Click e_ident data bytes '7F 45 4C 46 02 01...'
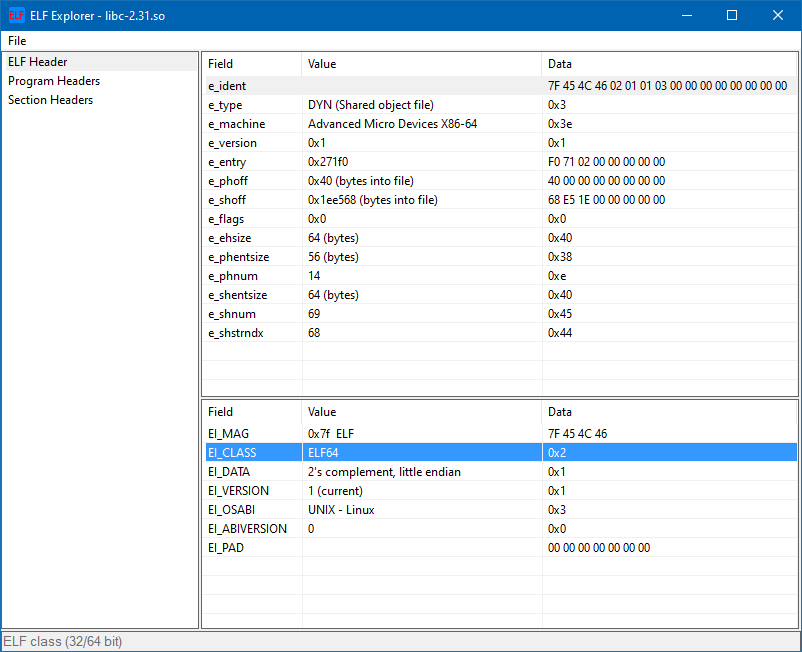 667,86
